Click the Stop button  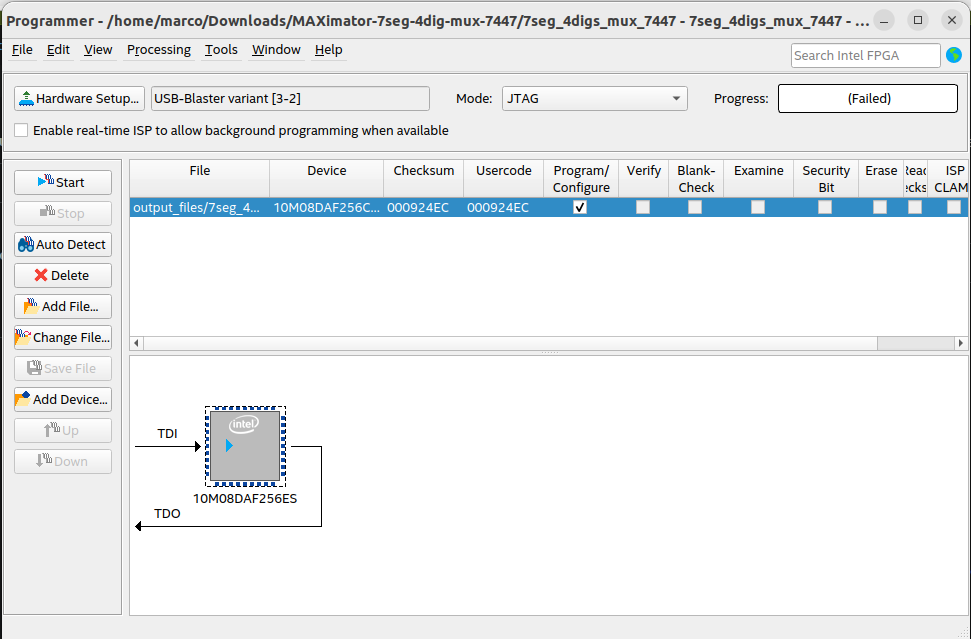tap(63, 213)
